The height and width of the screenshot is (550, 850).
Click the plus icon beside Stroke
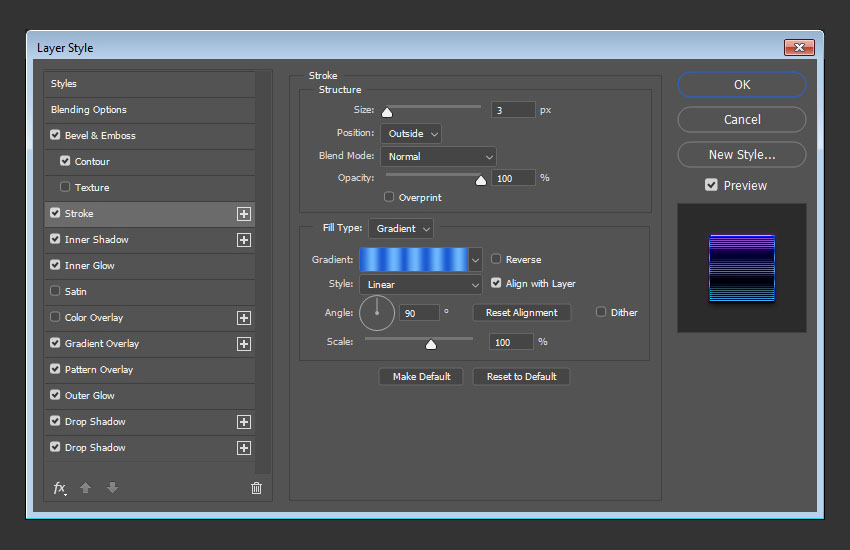243,214
